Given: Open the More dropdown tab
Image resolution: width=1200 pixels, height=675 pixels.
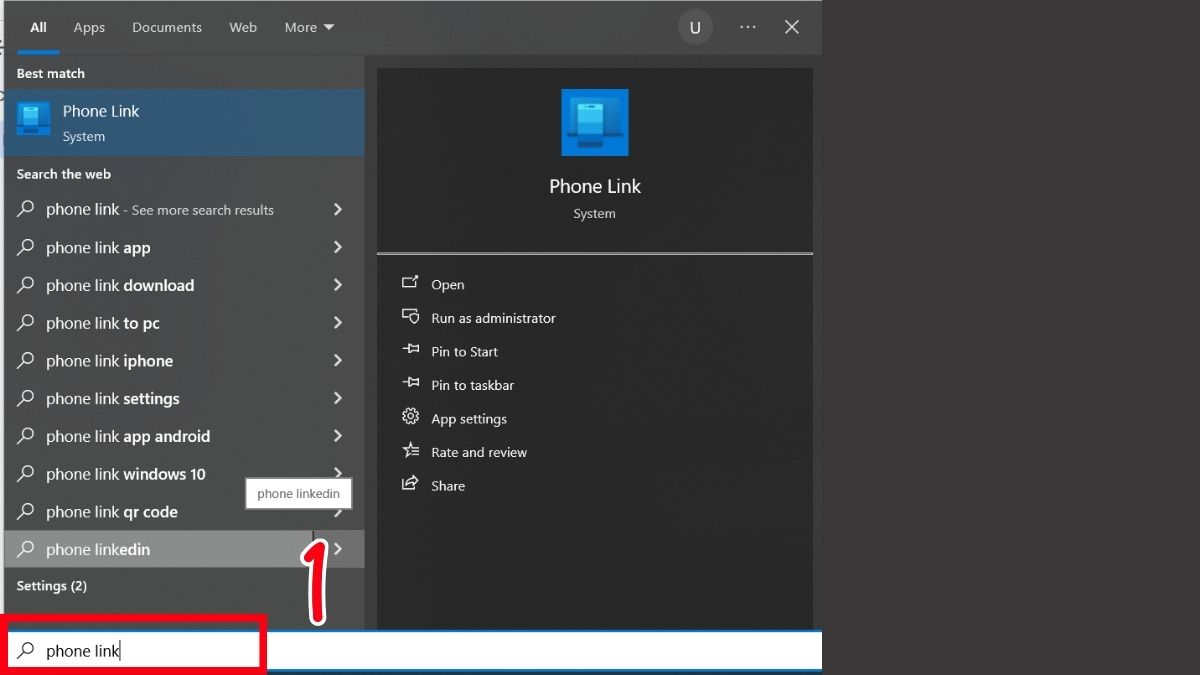Looking at the screenshot, I should click(309, 27).
